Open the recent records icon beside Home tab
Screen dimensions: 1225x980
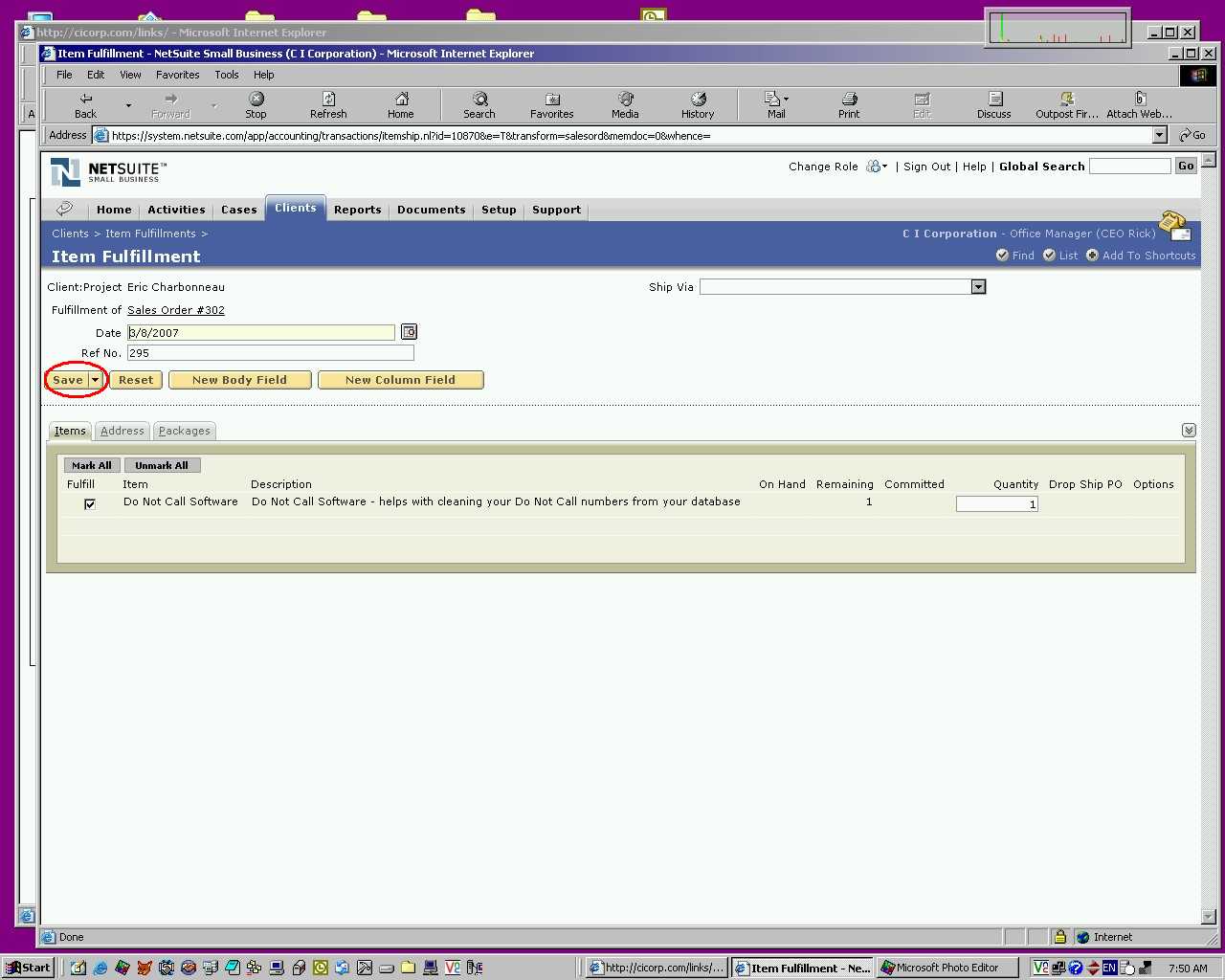(x=65, y=209)
